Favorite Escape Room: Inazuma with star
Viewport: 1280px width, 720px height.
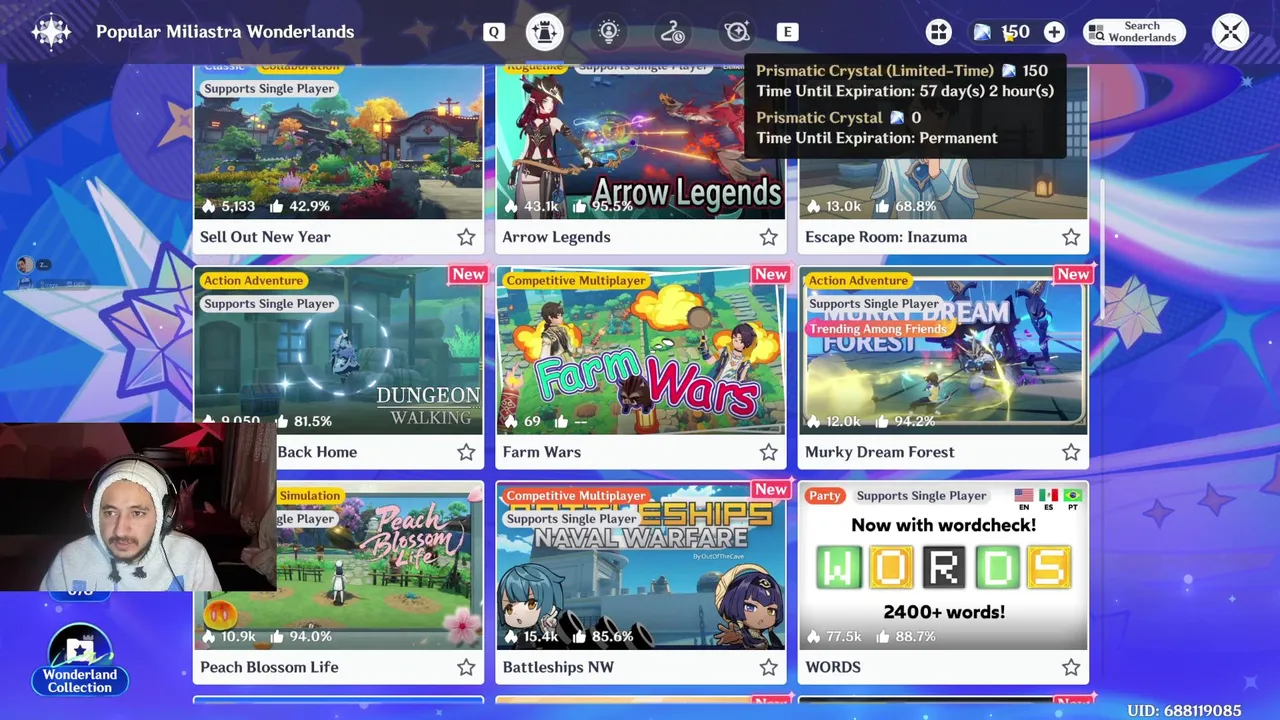click(x=1071, y=237)
